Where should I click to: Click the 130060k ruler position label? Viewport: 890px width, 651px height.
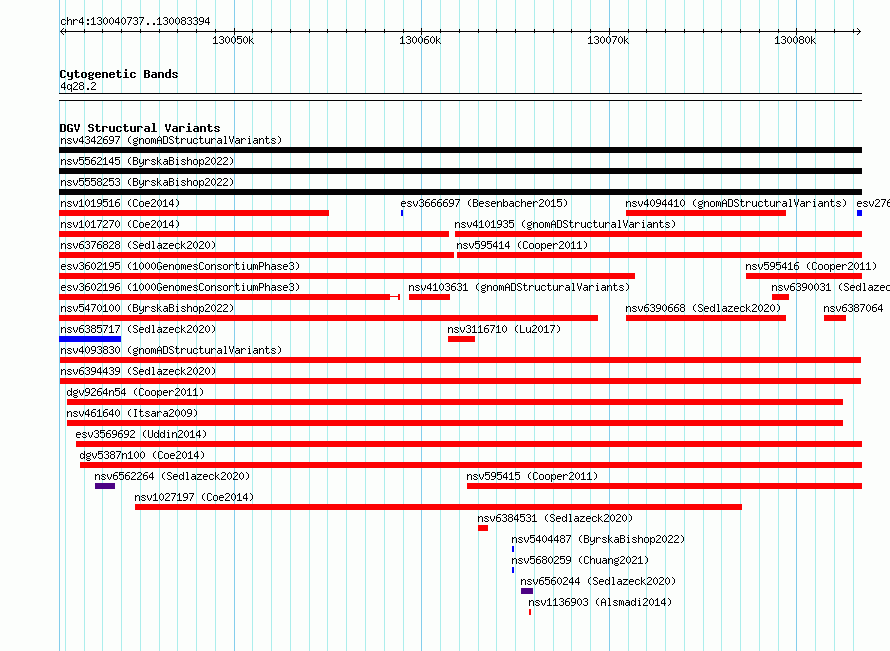point(420,40)
